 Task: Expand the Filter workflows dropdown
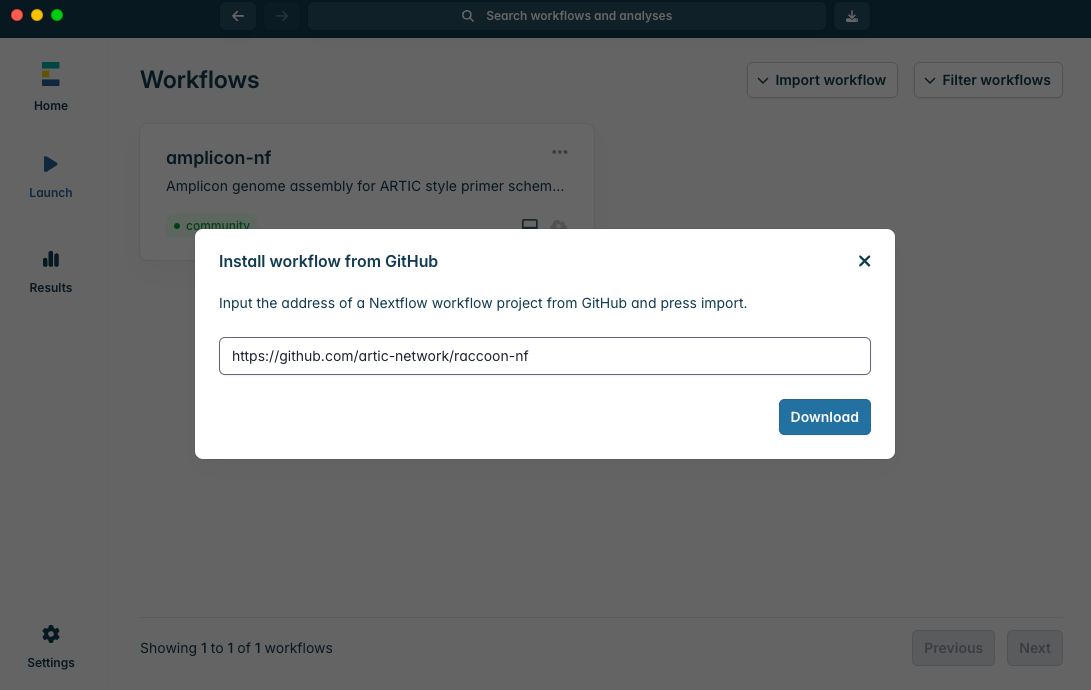click(988, 80)
